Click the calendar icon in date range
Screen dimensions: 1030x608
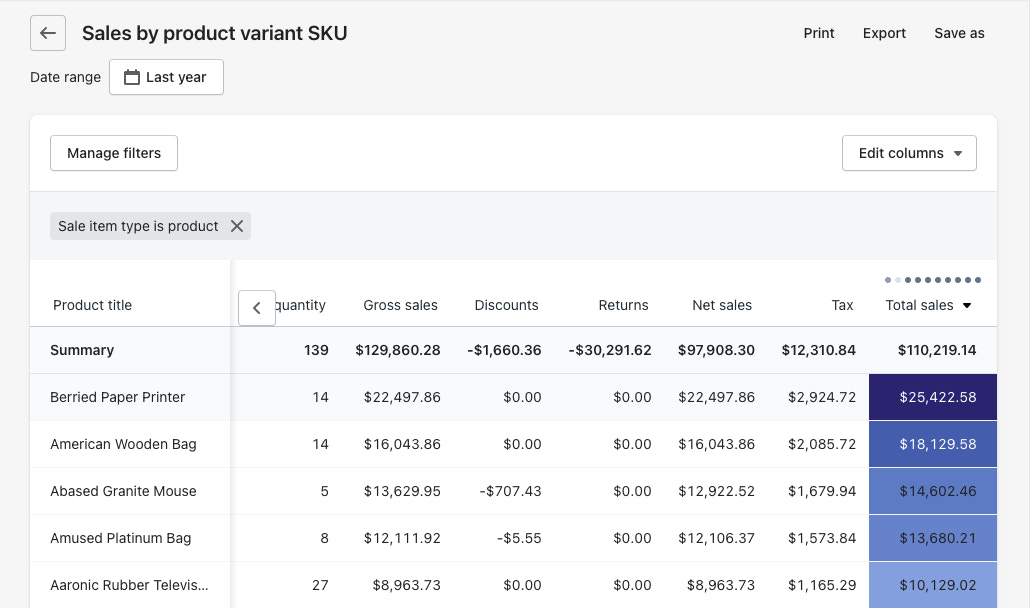pos(131,77)
